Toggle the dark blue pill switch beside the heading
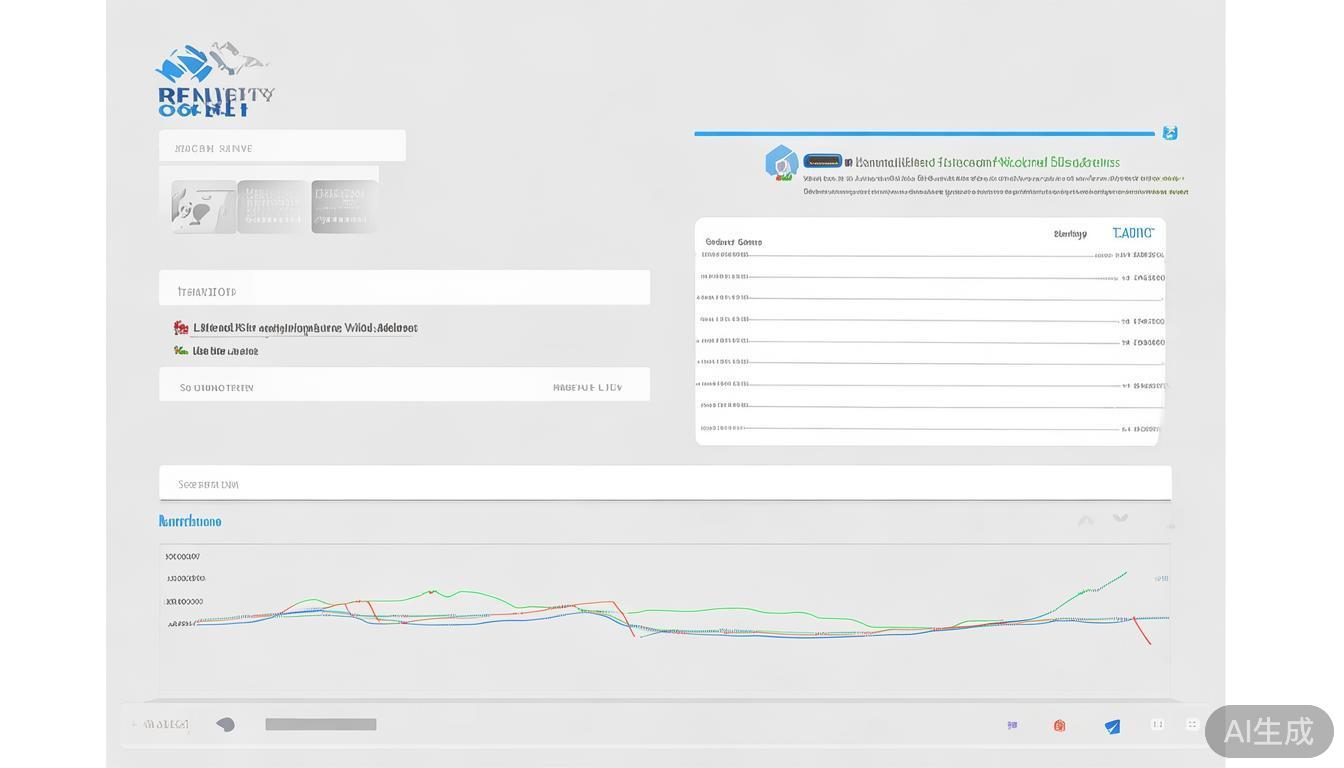Viewport: 1344px width, 768px height. pos(822,161)
